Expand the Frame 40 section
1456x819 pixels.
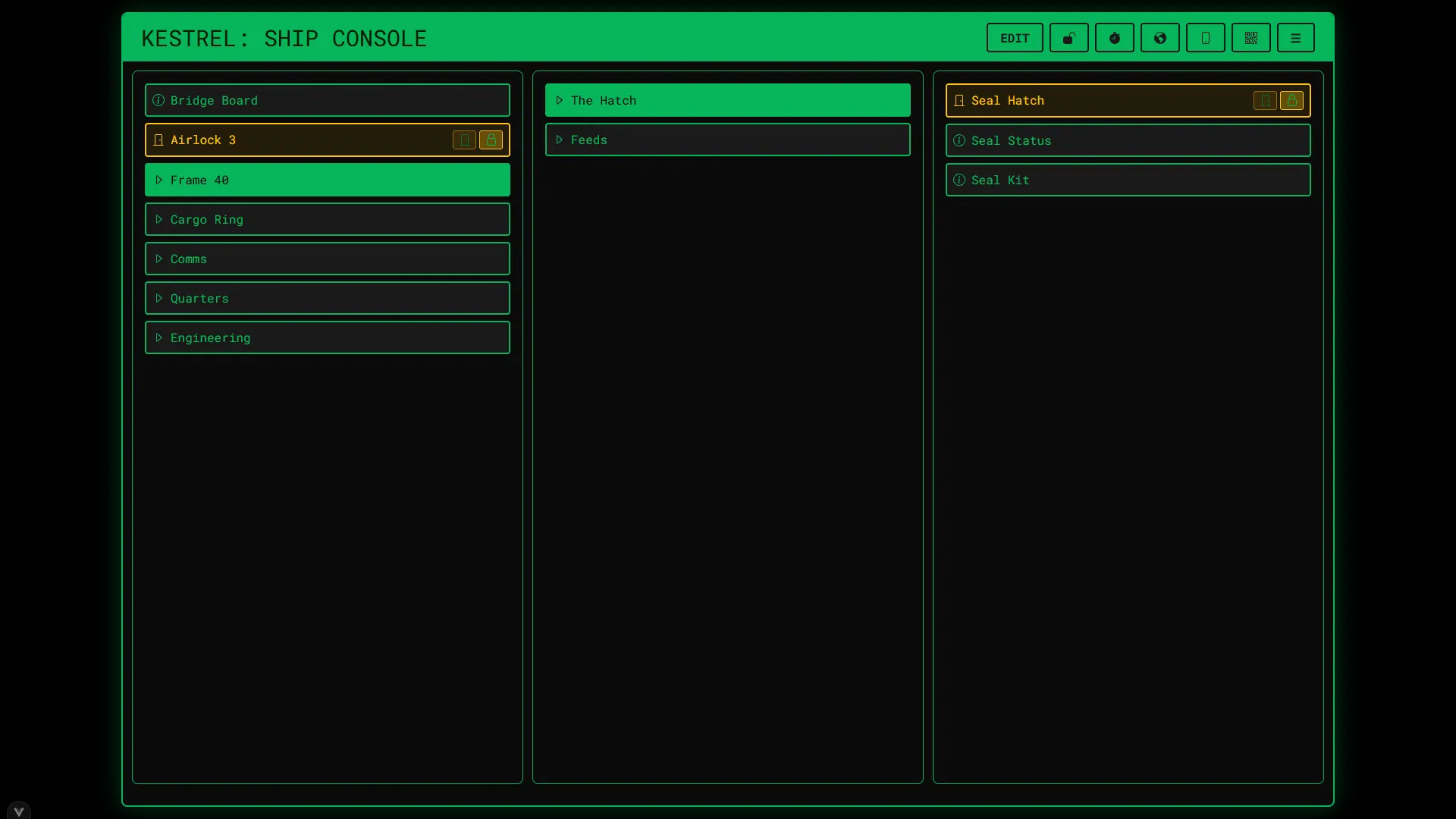pyautogui.click(x=328, y=180)
